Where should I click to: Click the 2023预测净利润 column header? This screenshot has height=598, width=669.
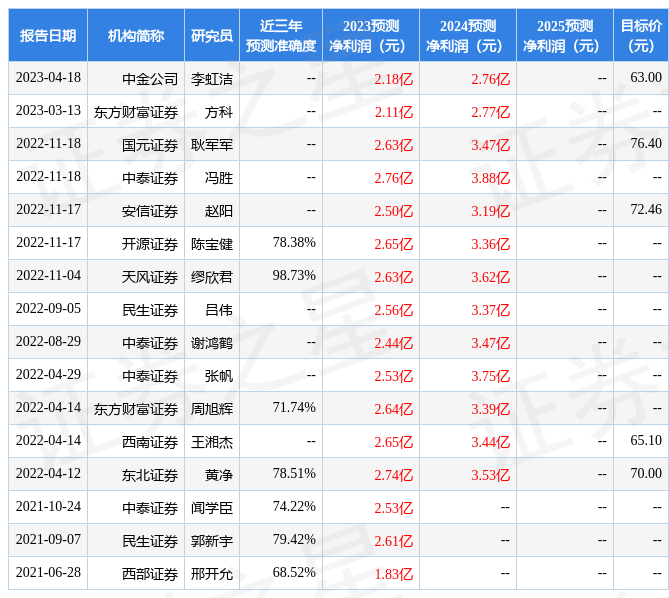coord(371,35)
